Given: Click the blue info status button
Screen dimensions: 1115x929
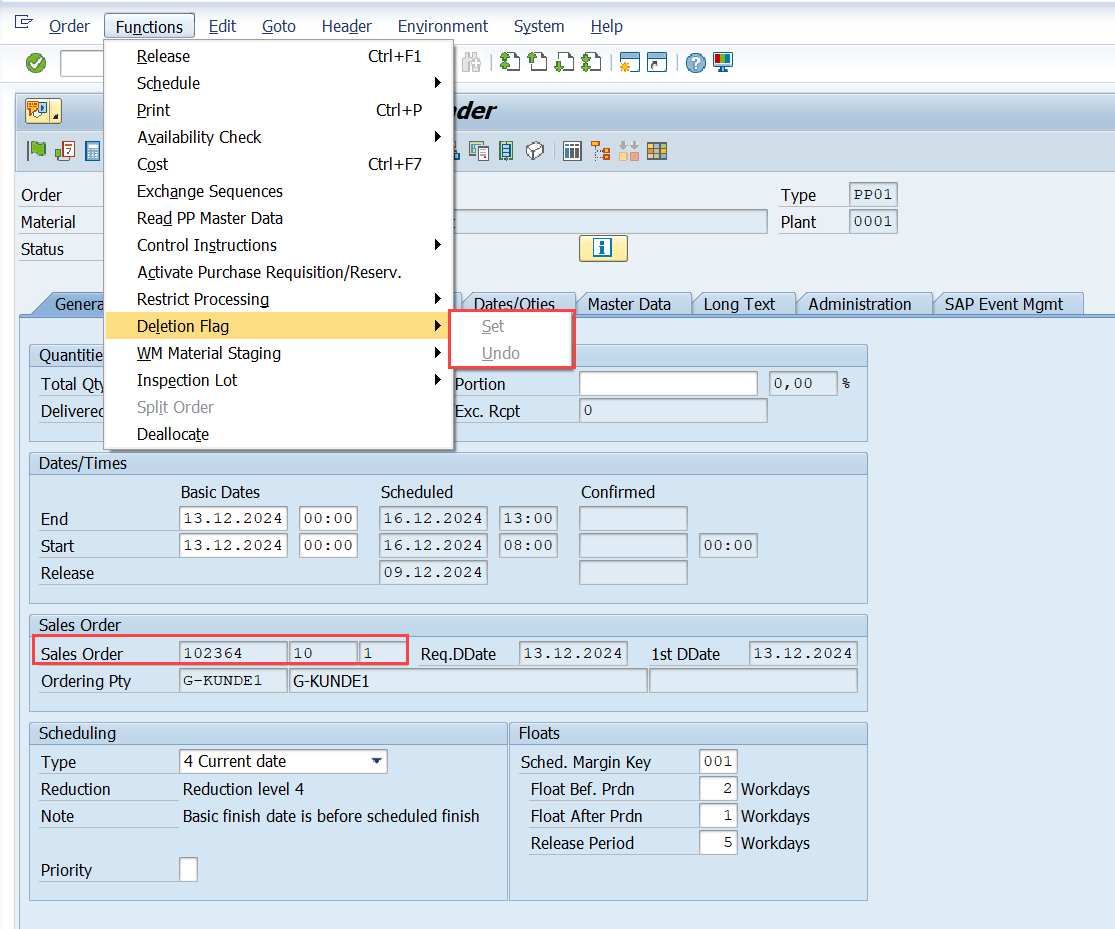Looking at the screenshot, I should pyautogui.click(x=603, y=248).
